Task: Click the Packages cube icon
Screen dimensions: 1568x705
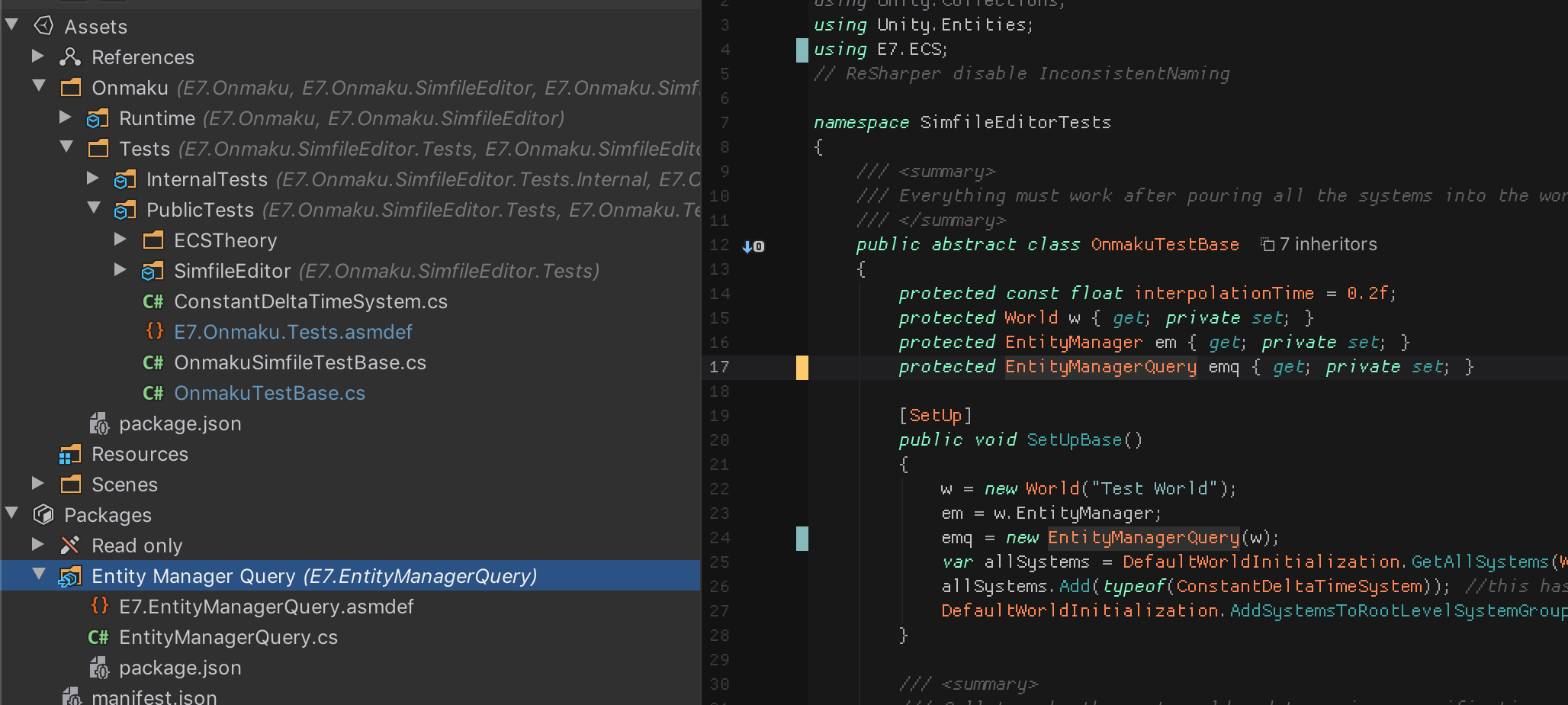Action: pyautogui.click(x=45, y=514)
